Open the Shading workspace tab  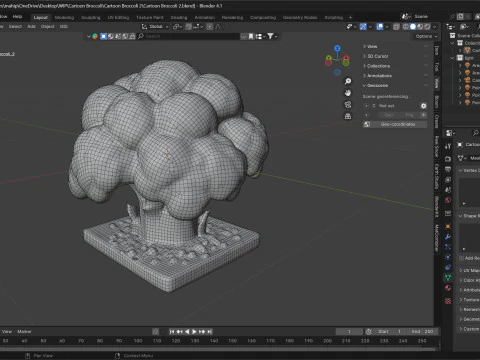pyautogui.click(x=179, y=17)
